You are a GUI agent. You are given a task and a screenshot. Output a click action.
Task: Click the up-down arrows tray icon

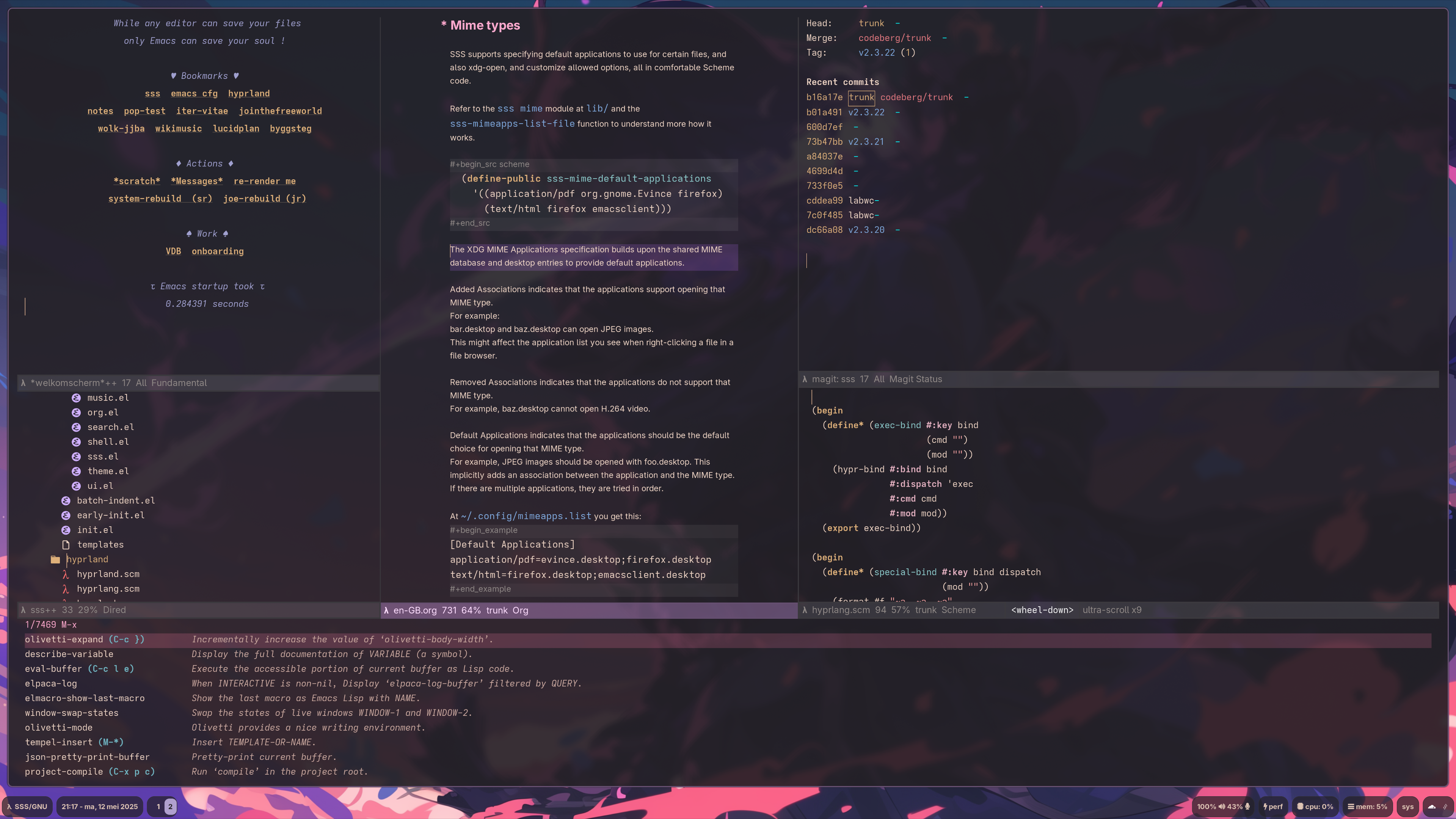1445,806
